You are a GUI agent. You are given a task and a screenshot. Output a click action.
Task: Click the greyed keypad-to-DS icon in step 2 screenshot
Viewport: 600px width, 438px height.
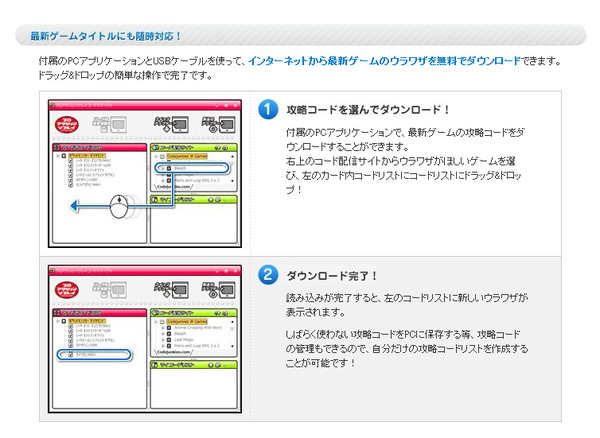[x=109, y=290]
